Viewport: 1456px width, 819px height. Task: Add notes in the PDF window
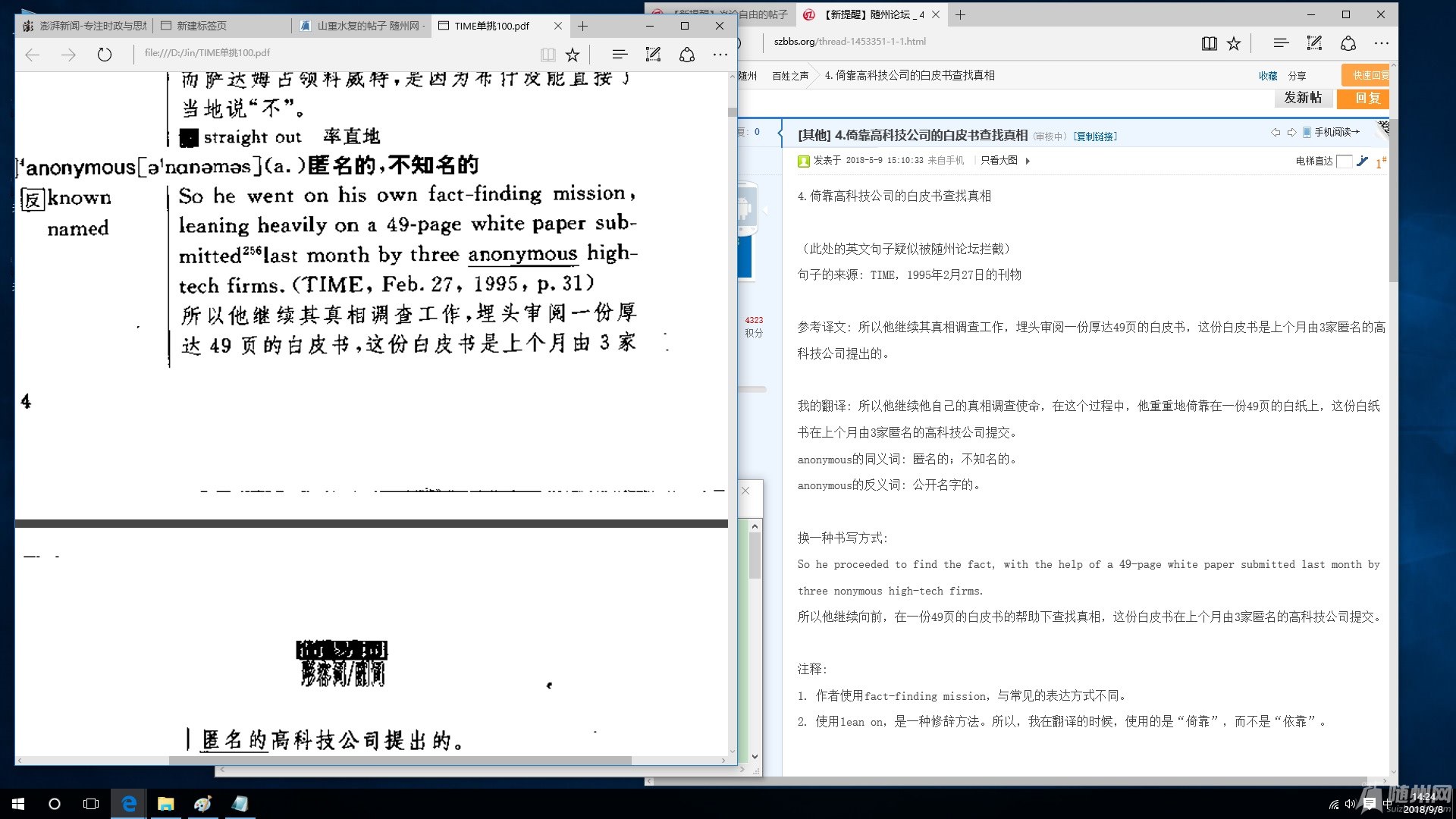coord(653,55)
